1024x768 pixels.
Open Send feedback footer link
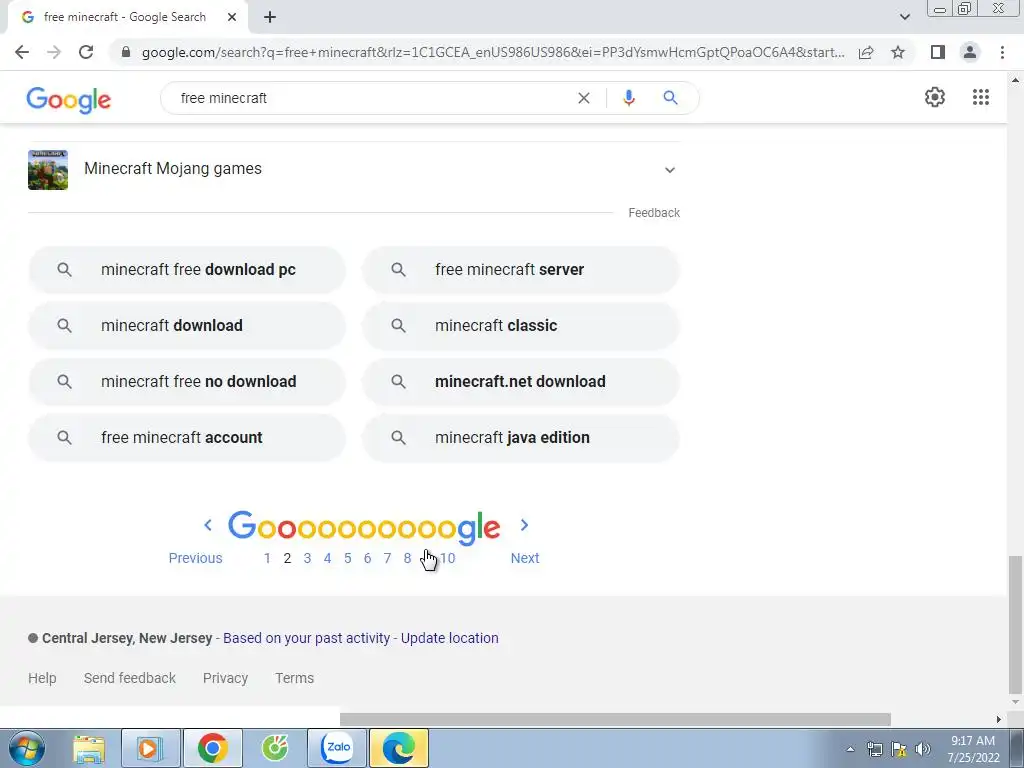click(129, 678)
